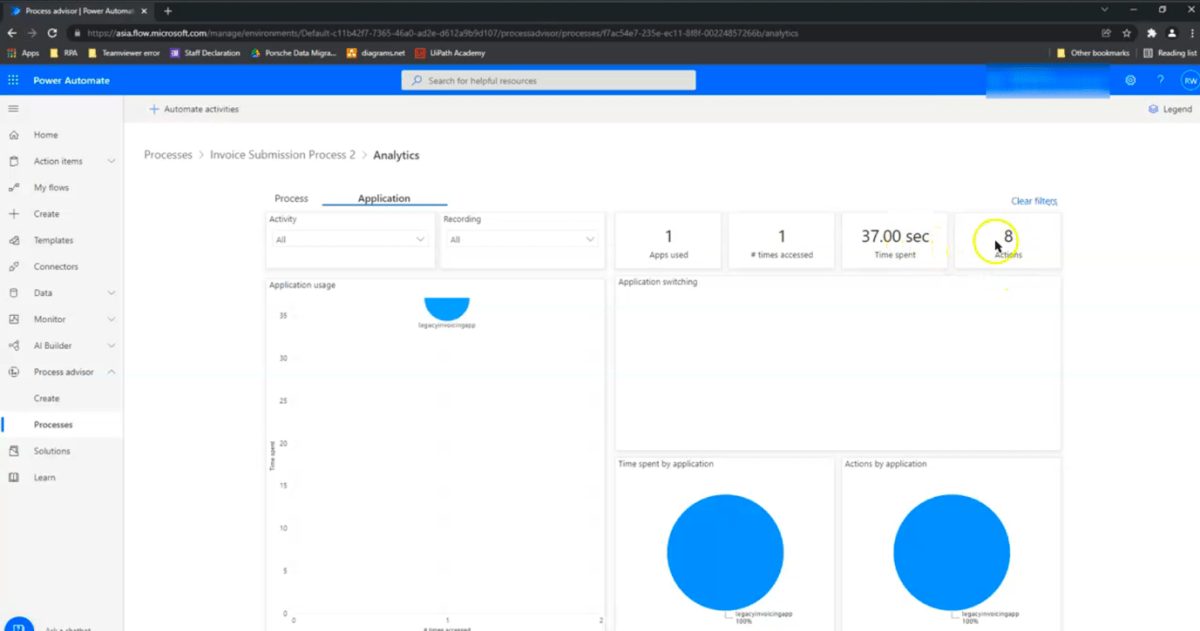This screenshot has width=1200, height=631.
Task: Click the Data icon in sidebar
Action: [14, 293]
